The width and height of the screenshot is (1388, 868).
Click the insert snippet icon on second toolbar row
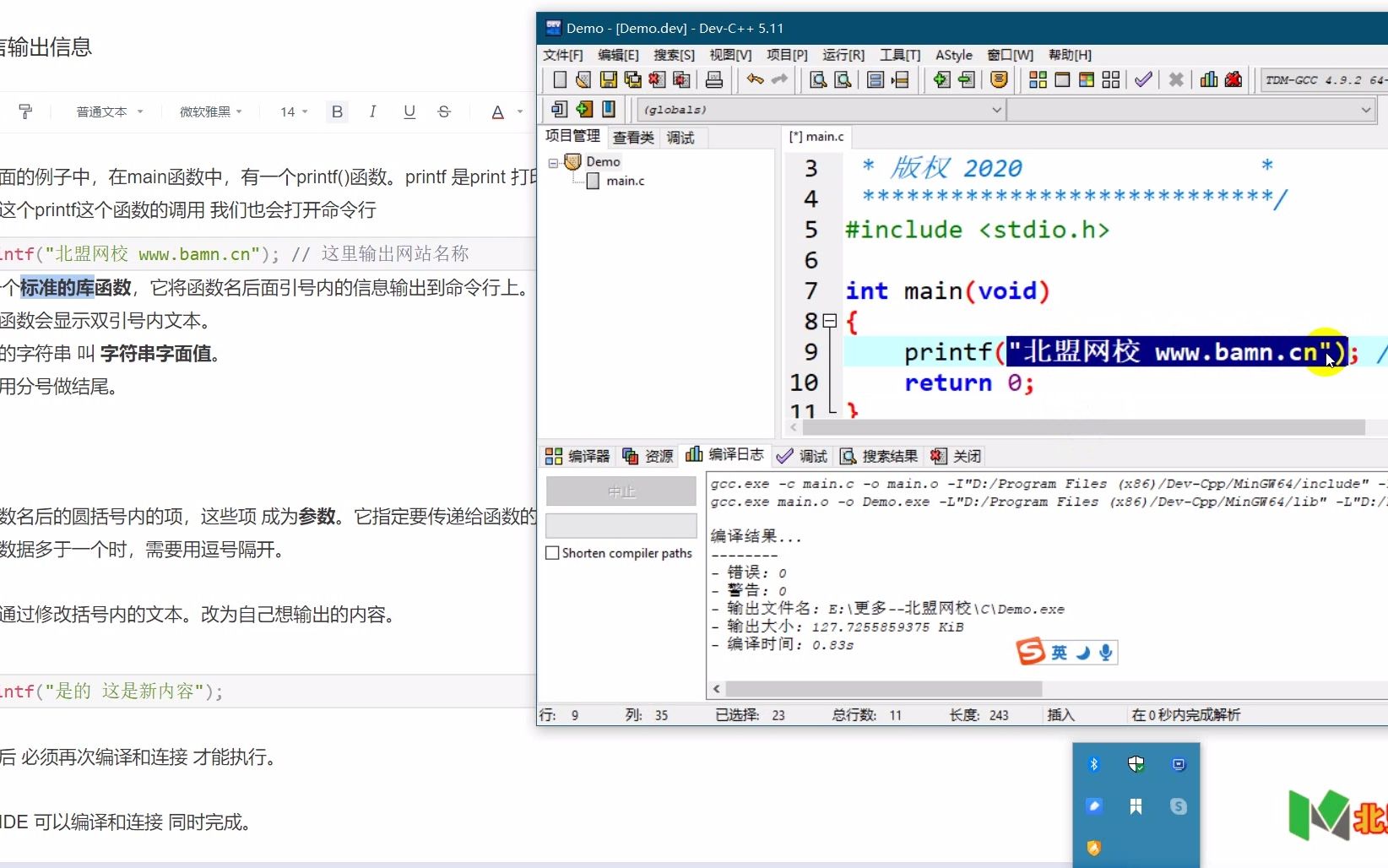point(560,109)
